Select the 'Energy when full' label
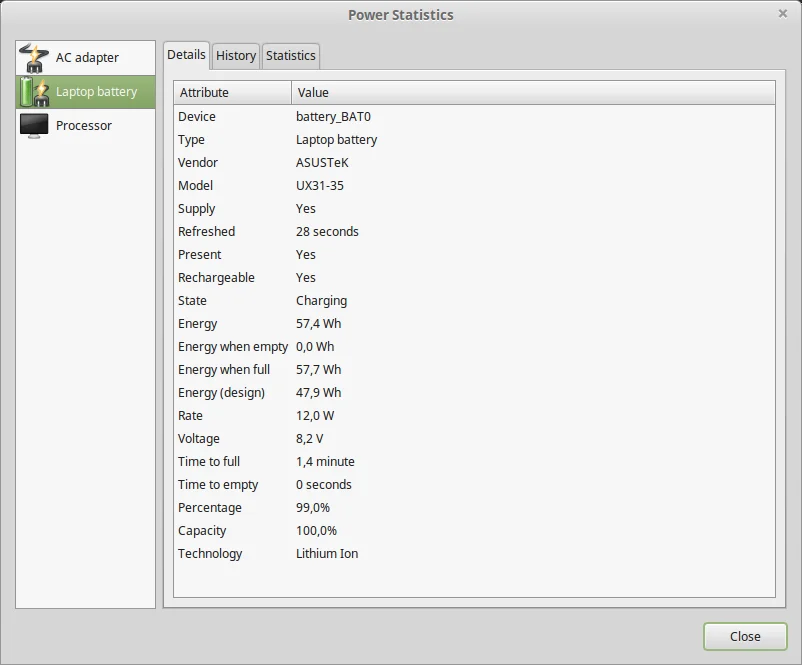 tap(224, 370)
